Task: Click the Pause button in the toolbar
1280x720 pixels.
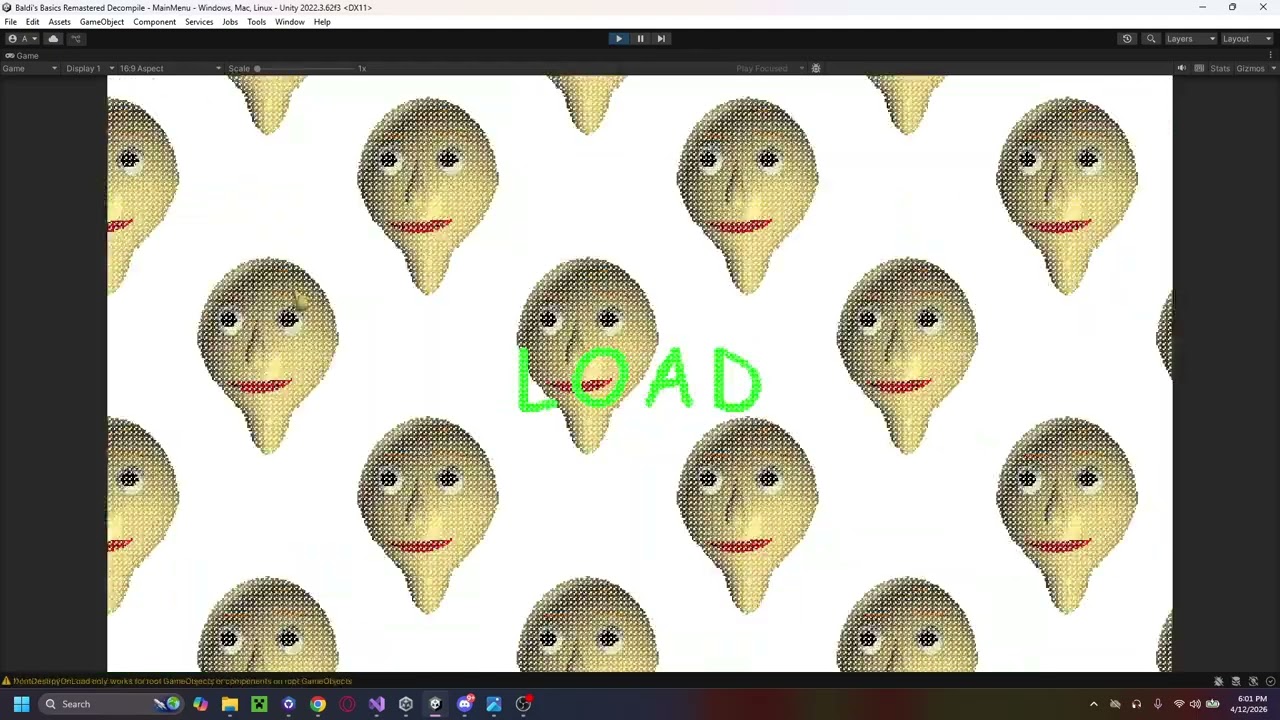Action: 640,39
